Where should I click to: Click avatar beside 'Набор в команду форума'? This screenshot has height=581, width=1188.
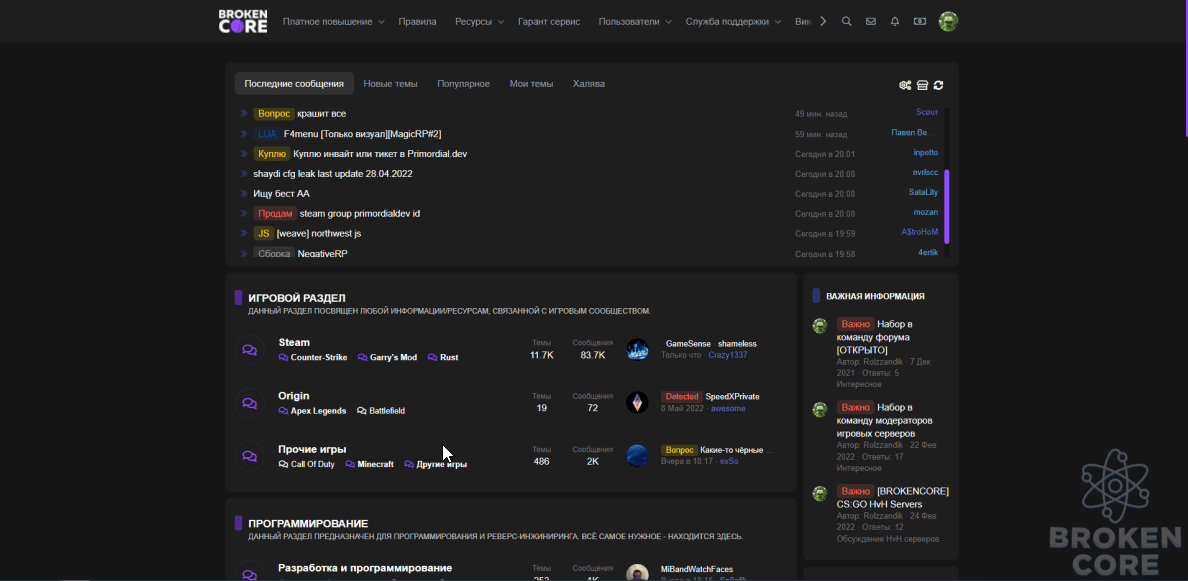click(819, 326)
